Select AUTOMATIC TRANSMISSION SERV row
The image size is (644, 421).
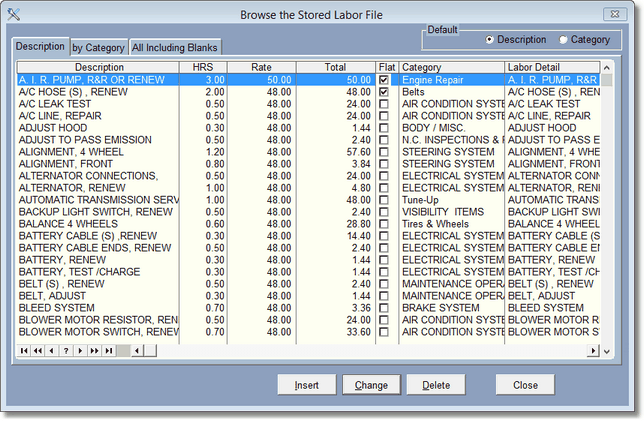[x=308, y=200]
